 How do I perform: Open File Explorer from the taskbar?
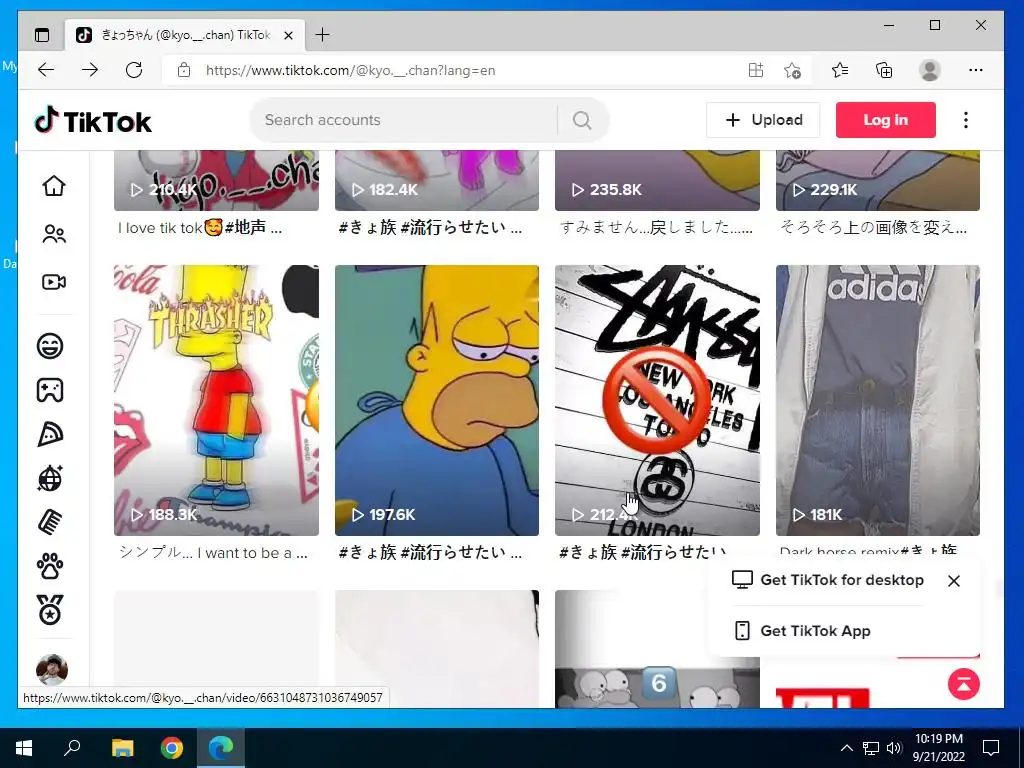coord(122,748)
